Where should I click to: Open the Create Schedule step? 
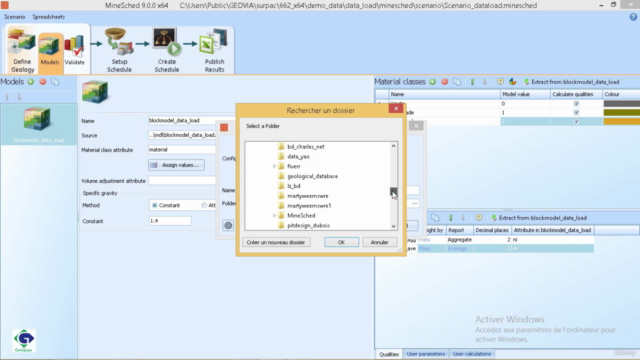(x=167, y=50)
